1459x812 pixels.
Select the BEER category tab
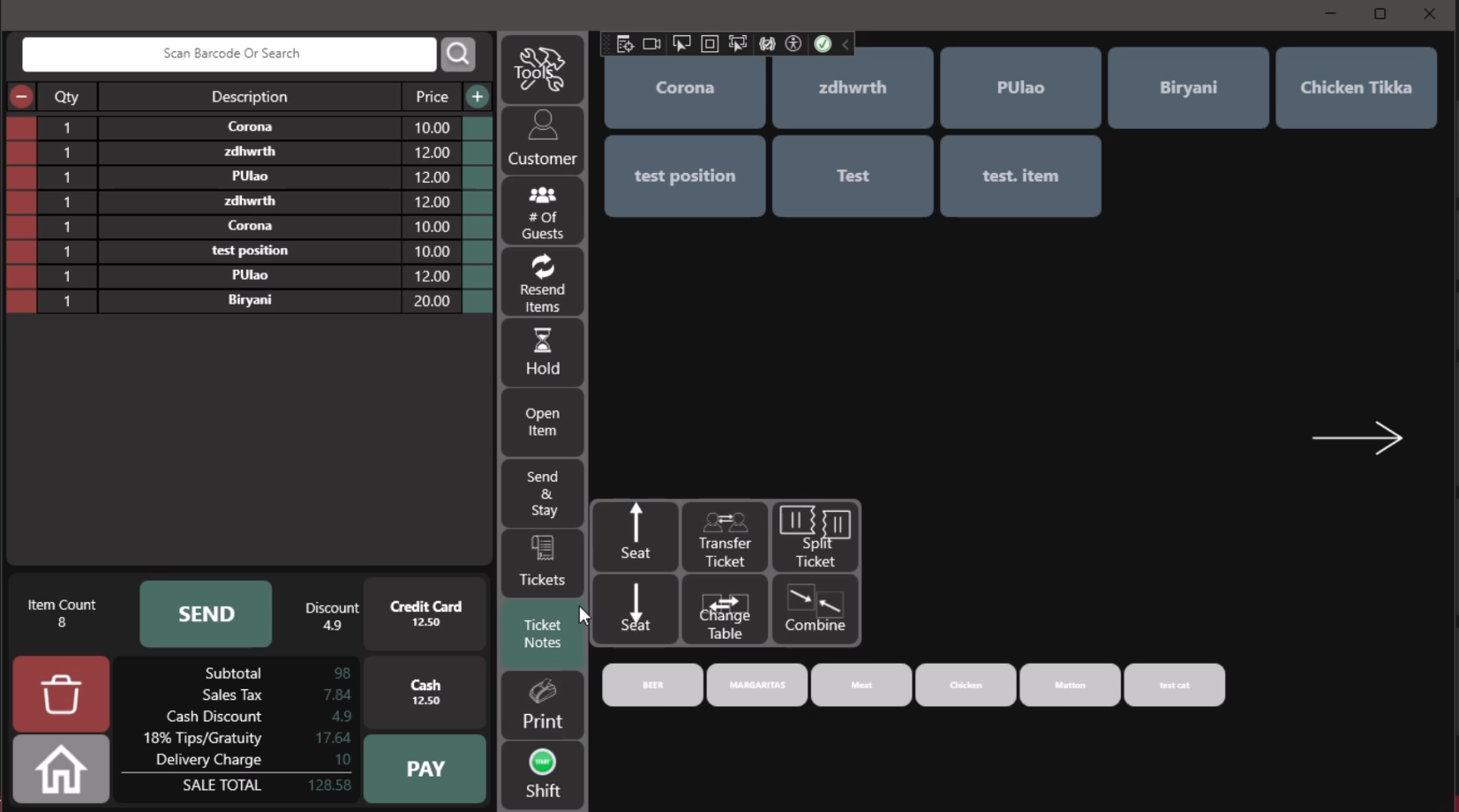pos(652,685)
